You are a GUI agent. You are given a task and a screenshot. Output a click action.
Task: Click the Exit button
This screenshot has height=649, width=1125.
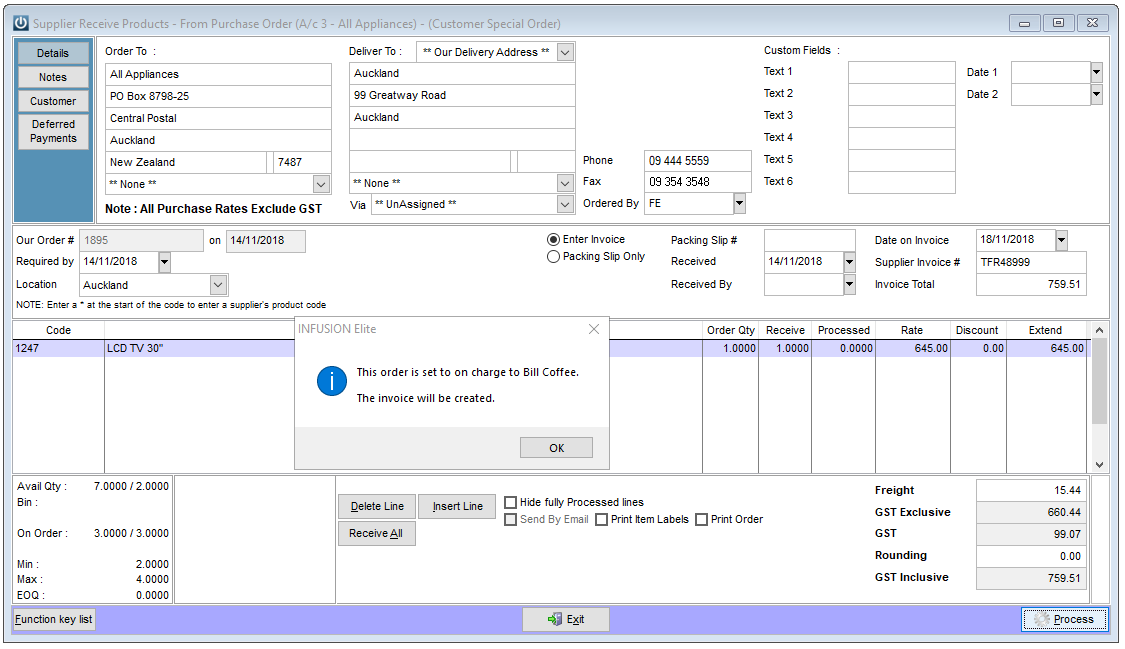point(566,620)
